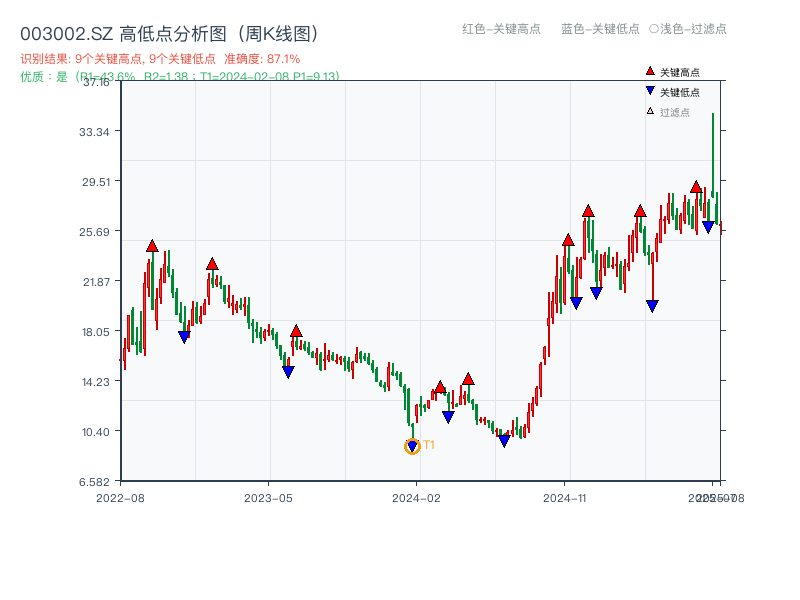Click the blue low marker at bottom of long red wick
Image resolution: width=800 pixels, height=600 pixels.
pos(652,306)
